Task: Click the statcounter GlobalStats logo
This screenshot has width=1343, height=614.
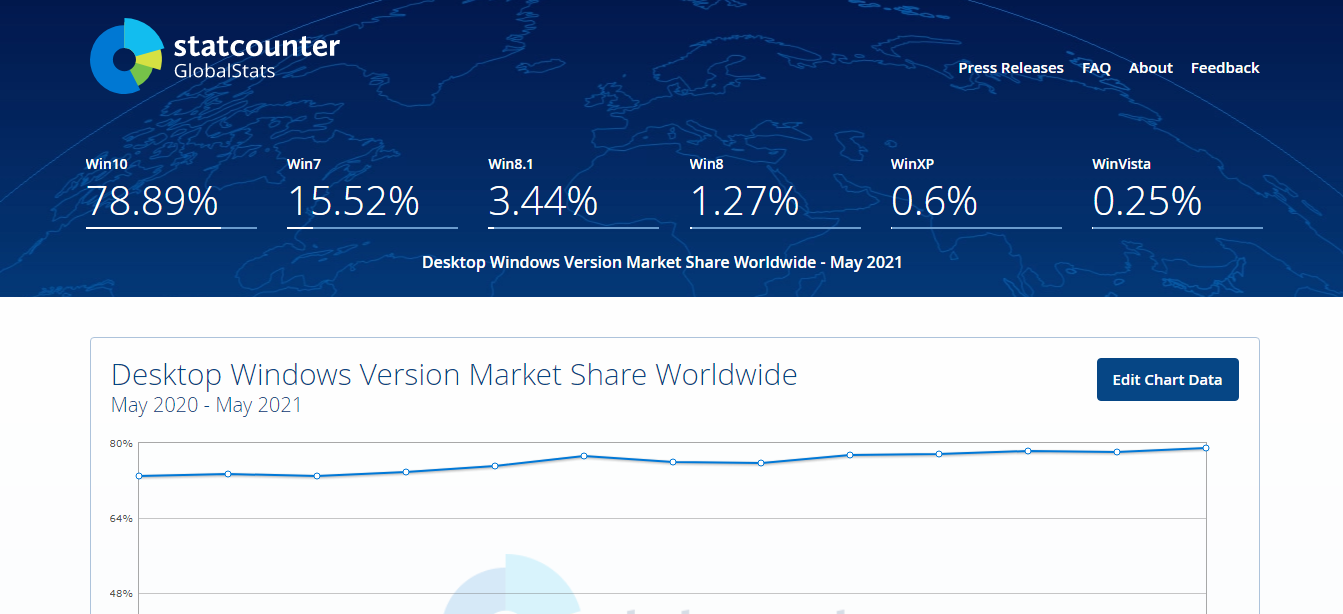Action: (x=215, y=57)
